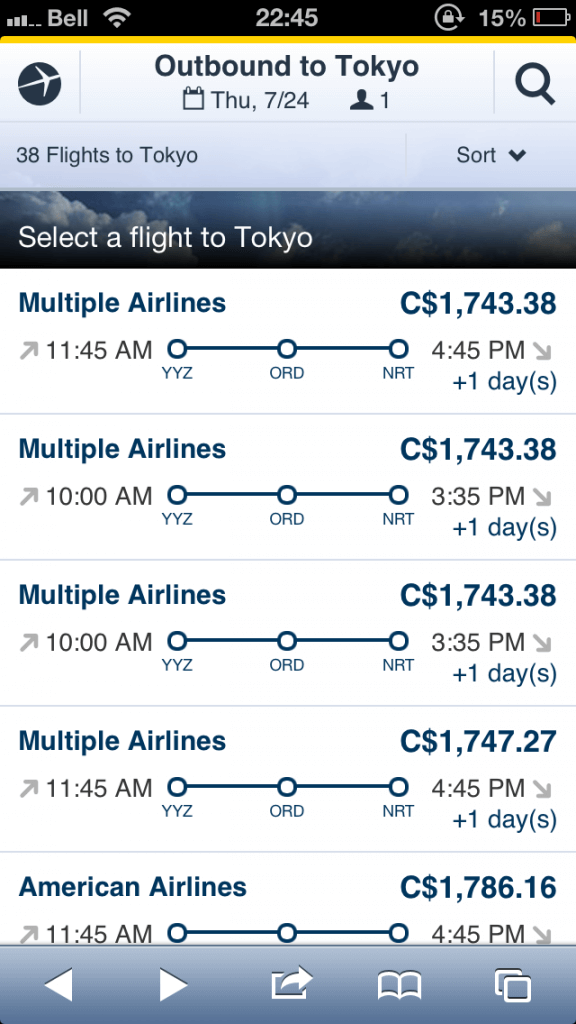Tap ORD stop marker on first flight
This screenshot has height=1024, width=576.
coord(287,349)
